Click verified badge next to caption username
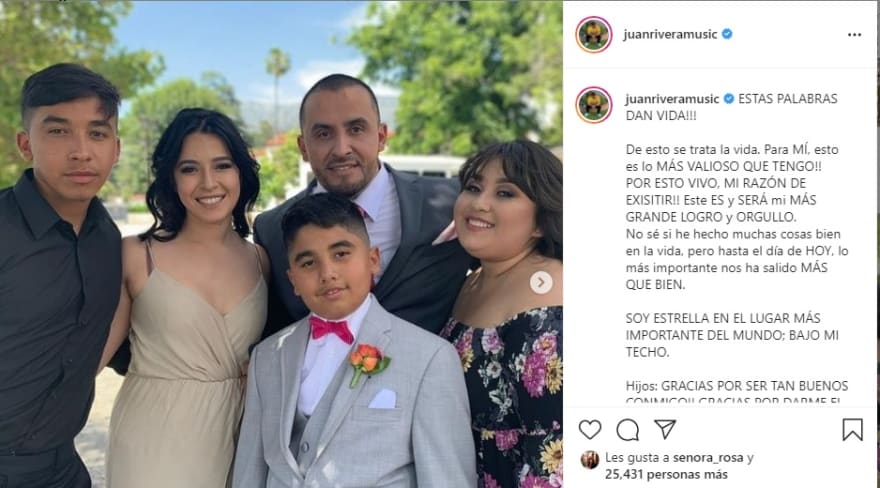 click(728, 99)
